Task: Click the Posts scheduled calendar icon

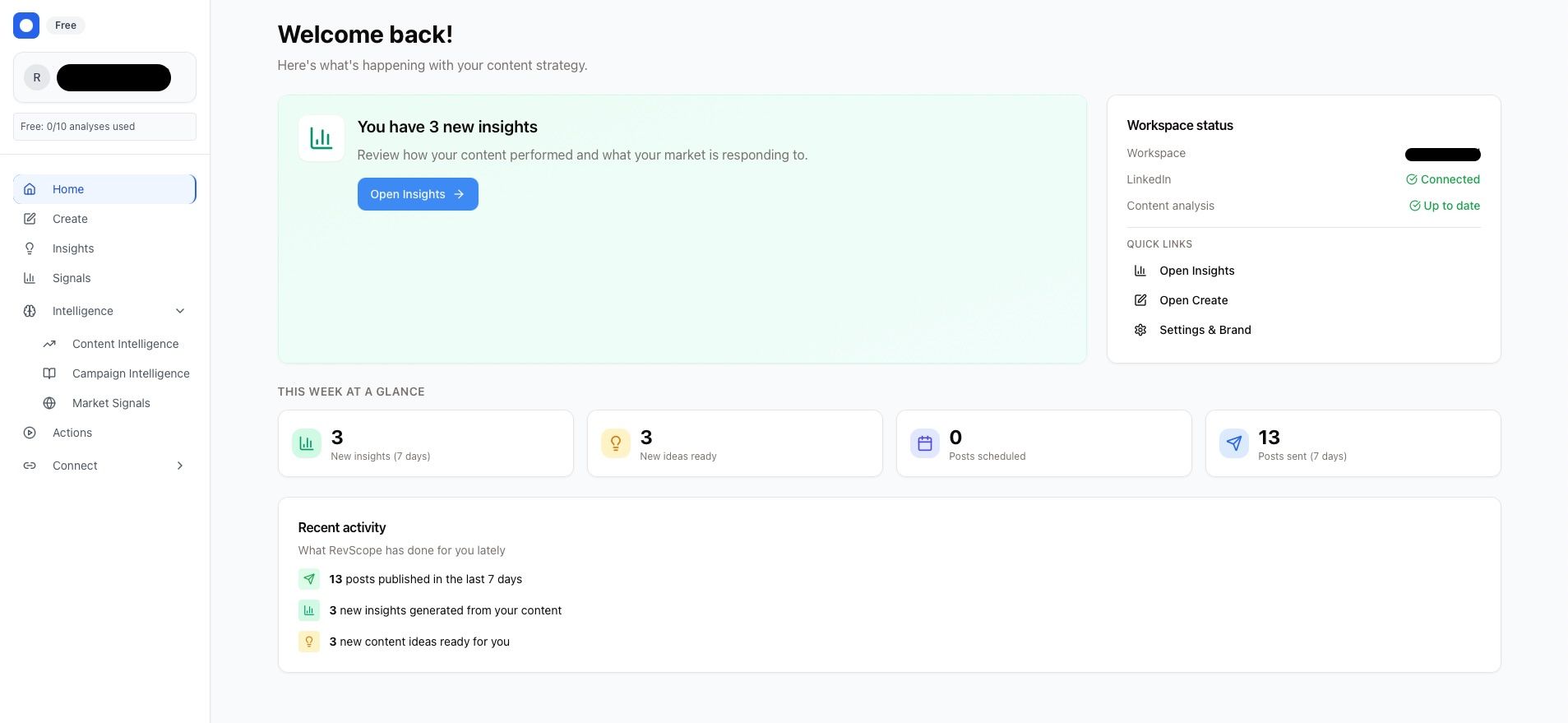Action: pyautogui.click(x=925, y=443)
